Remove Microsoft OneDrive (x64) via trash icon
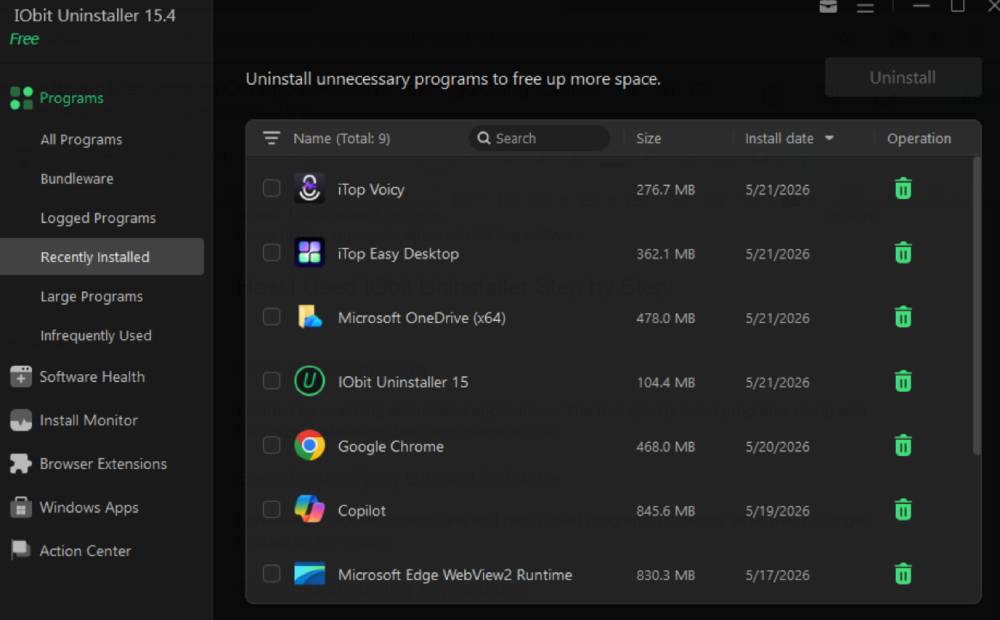 tap(903, 317)
